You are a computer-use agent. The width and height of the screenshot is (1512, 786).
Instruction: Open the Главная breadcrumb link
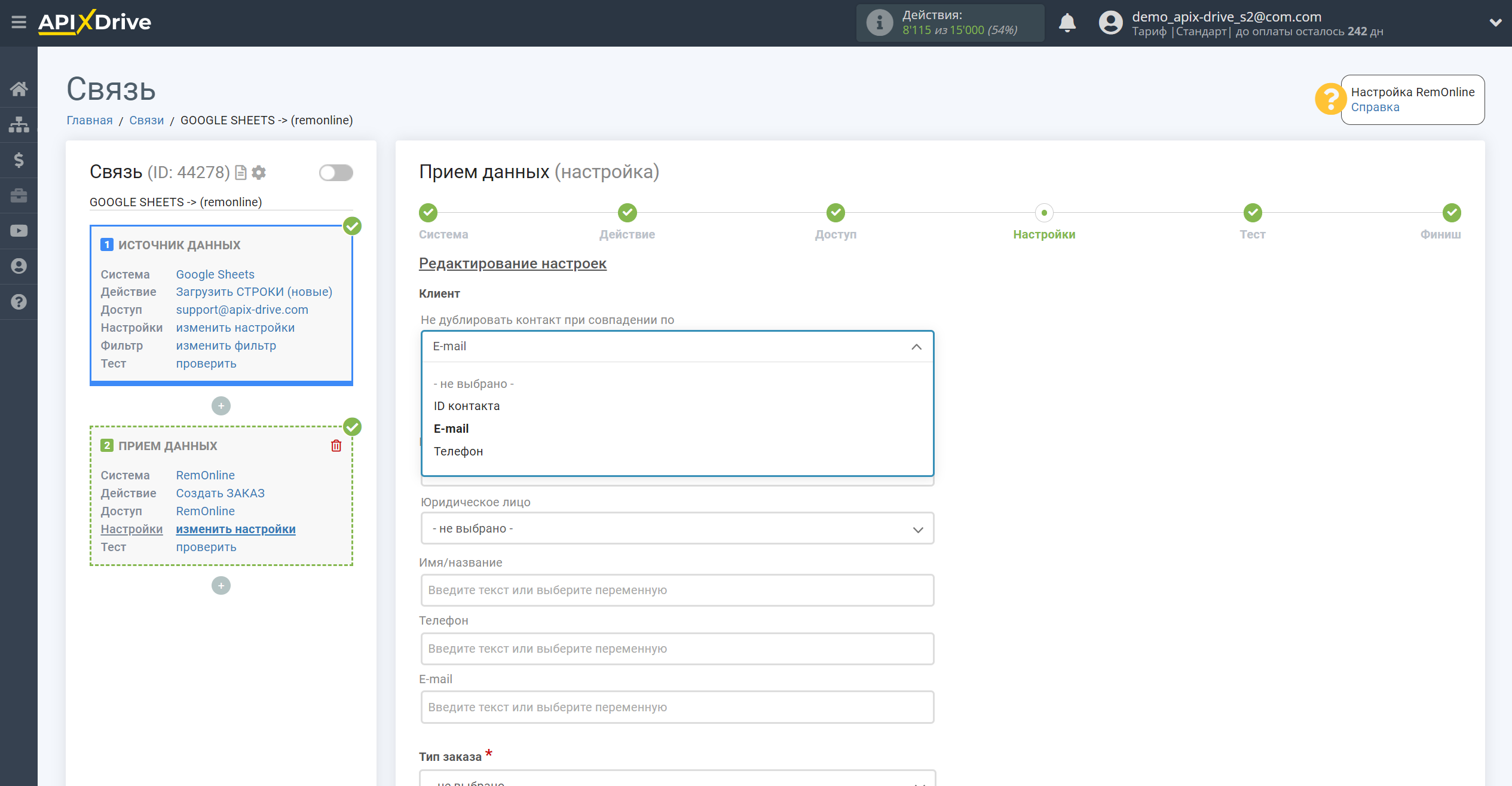point(90,120)
